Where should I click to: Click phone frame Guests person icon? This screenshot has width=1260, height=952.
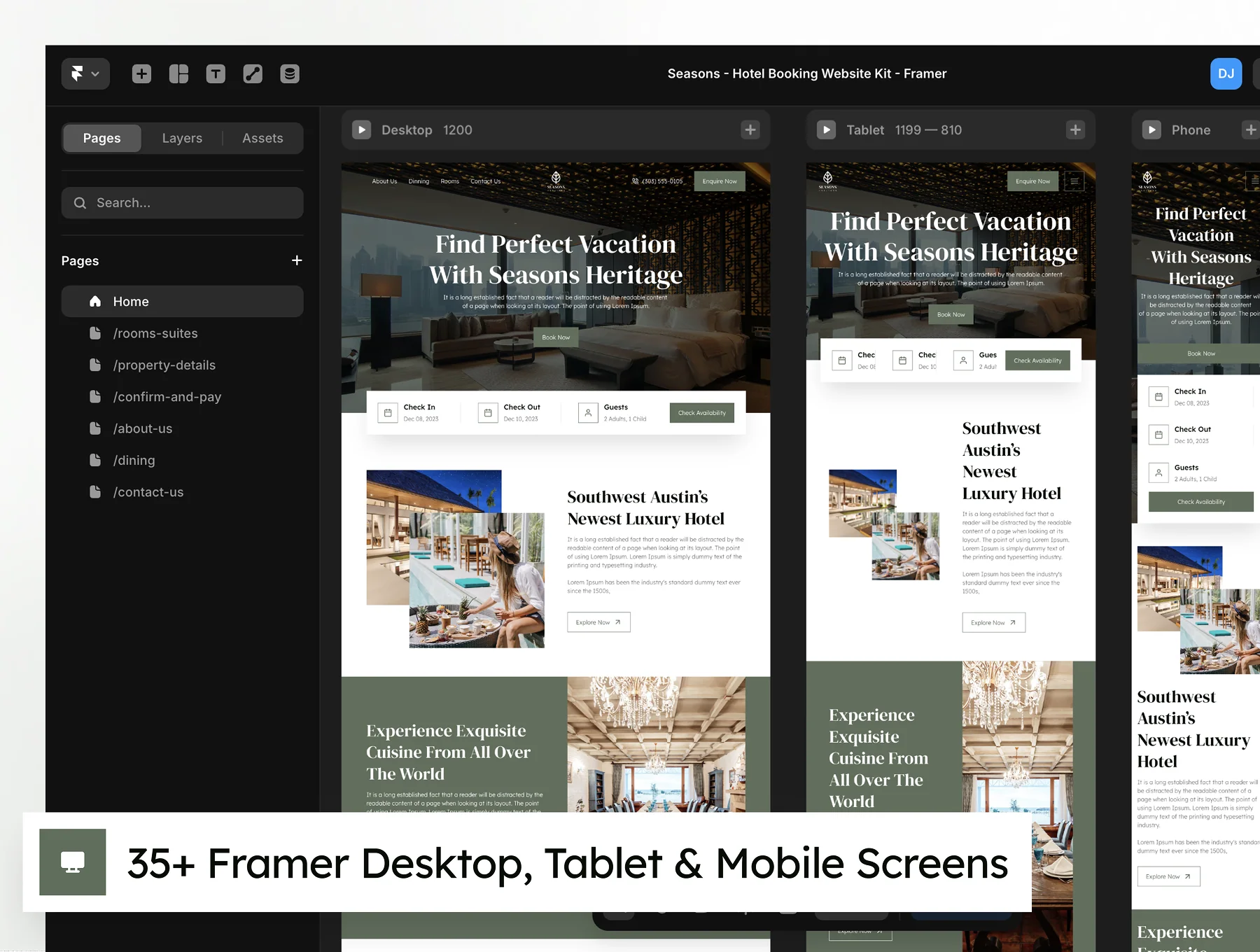pos(1158,472)
